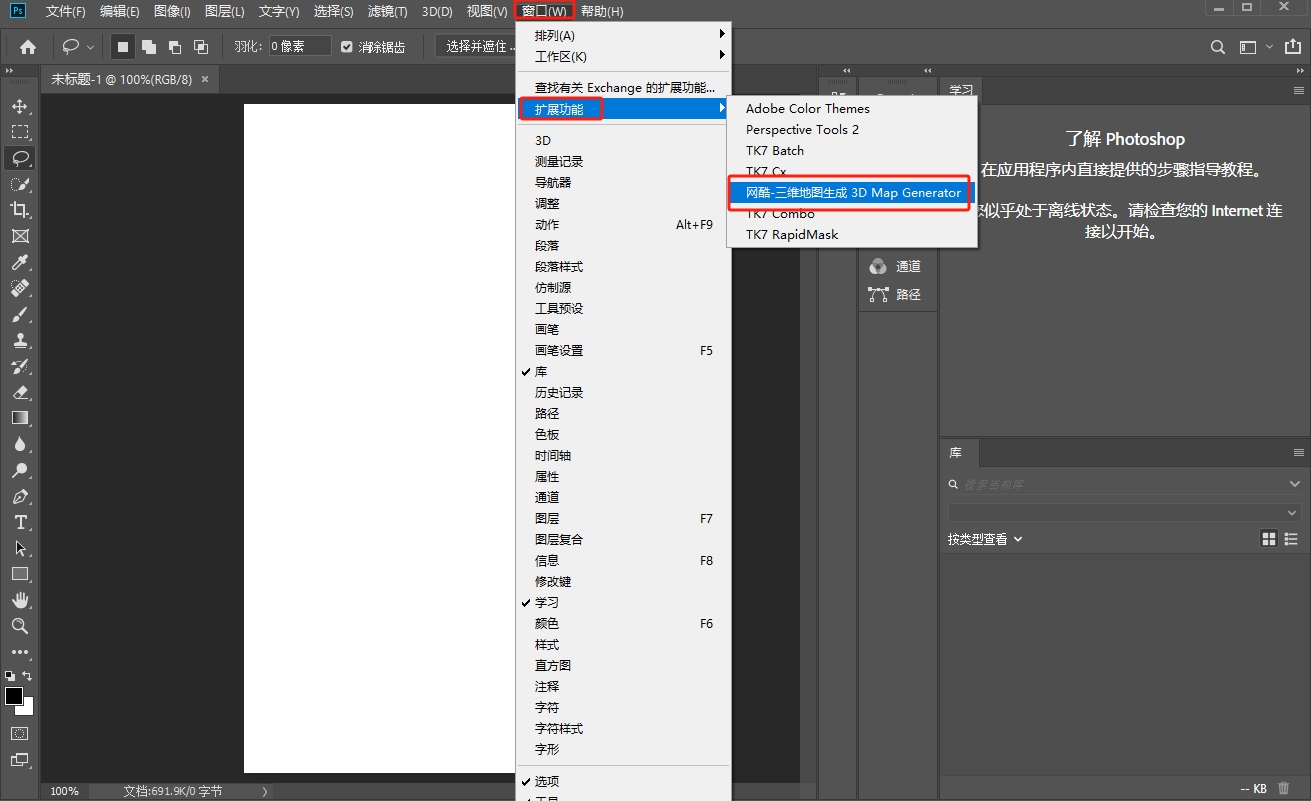The width and height of the screenshot is (1311, 801).
Task: Expand the 工作区(K) submenu
Action: [624, 56]
